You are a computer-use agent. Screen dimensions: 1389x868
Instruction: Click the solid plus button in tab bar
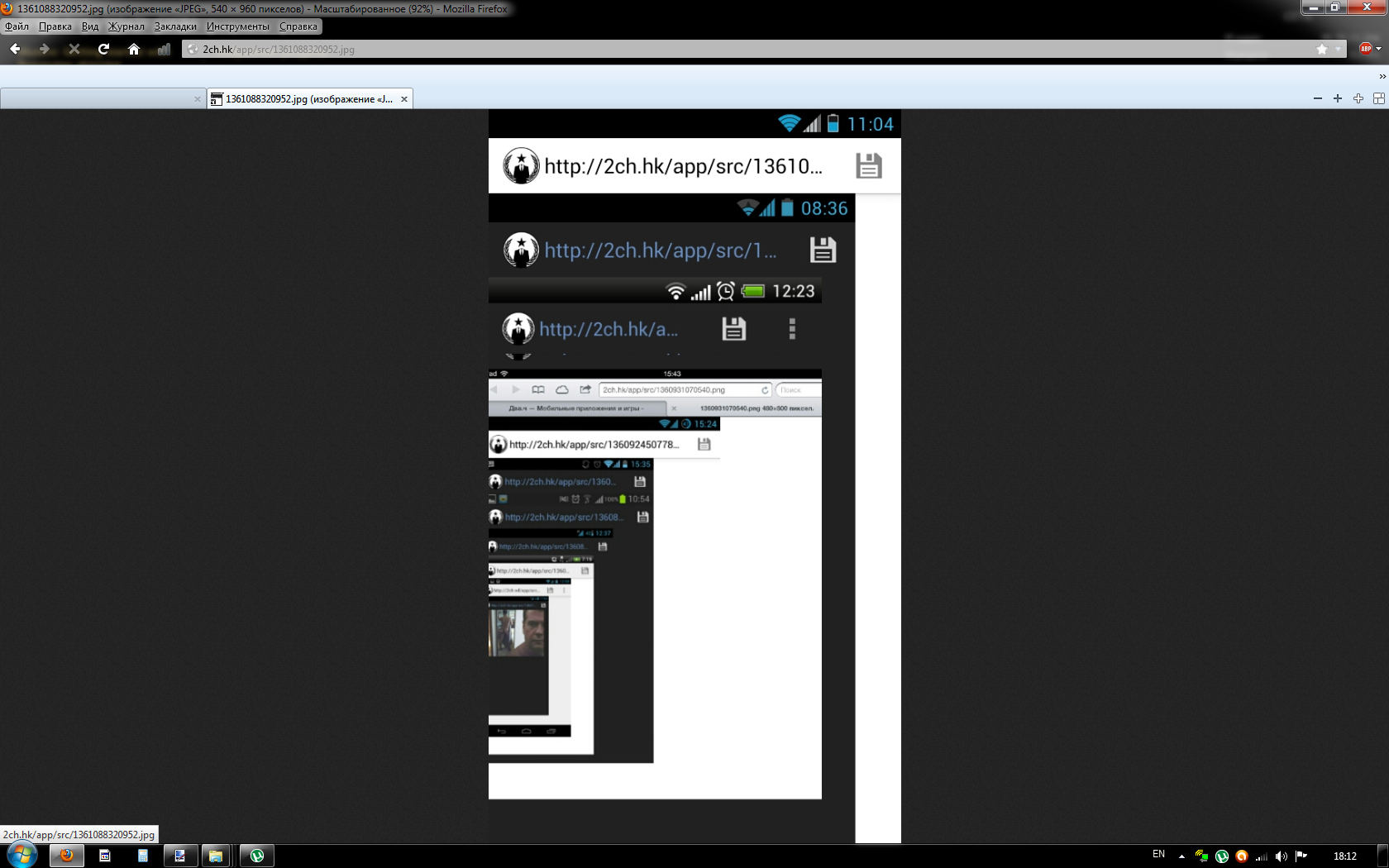point(1338,98)
